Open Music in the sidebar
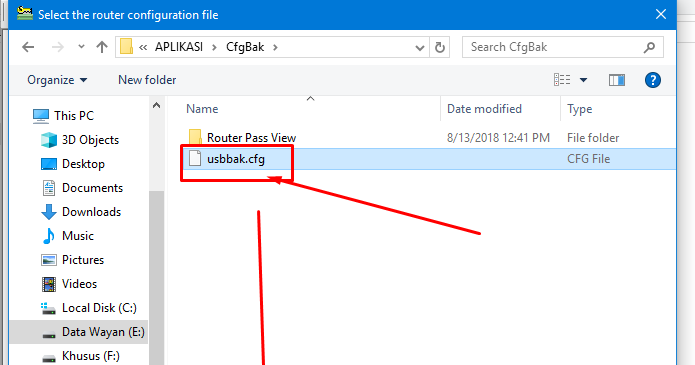Screen dimensions: 695x365 point(78,235)
